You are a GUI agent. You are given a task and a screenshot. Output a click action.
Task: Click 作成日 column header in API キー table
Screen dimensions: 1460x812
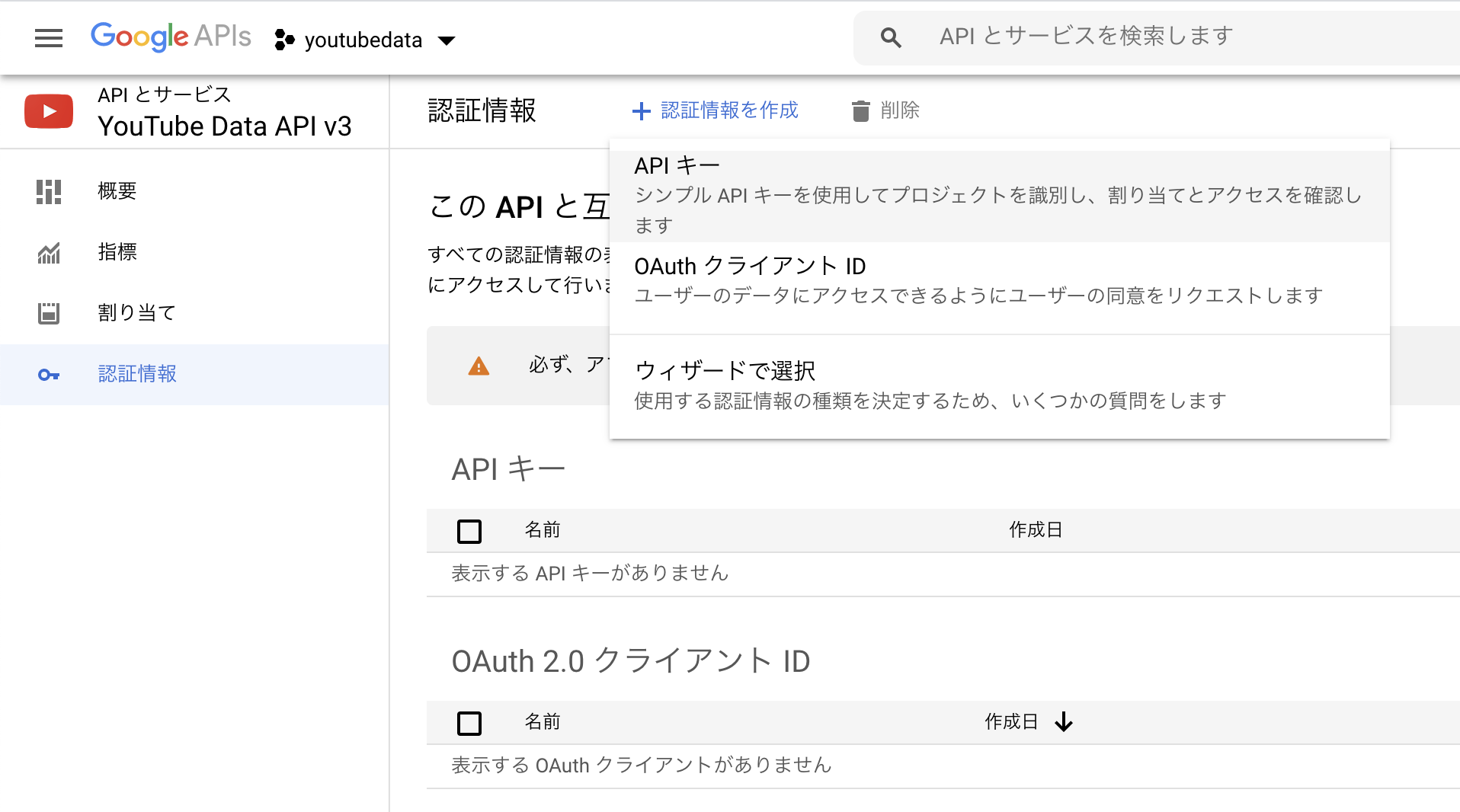pyautogui.click(x=1036, y=530)
